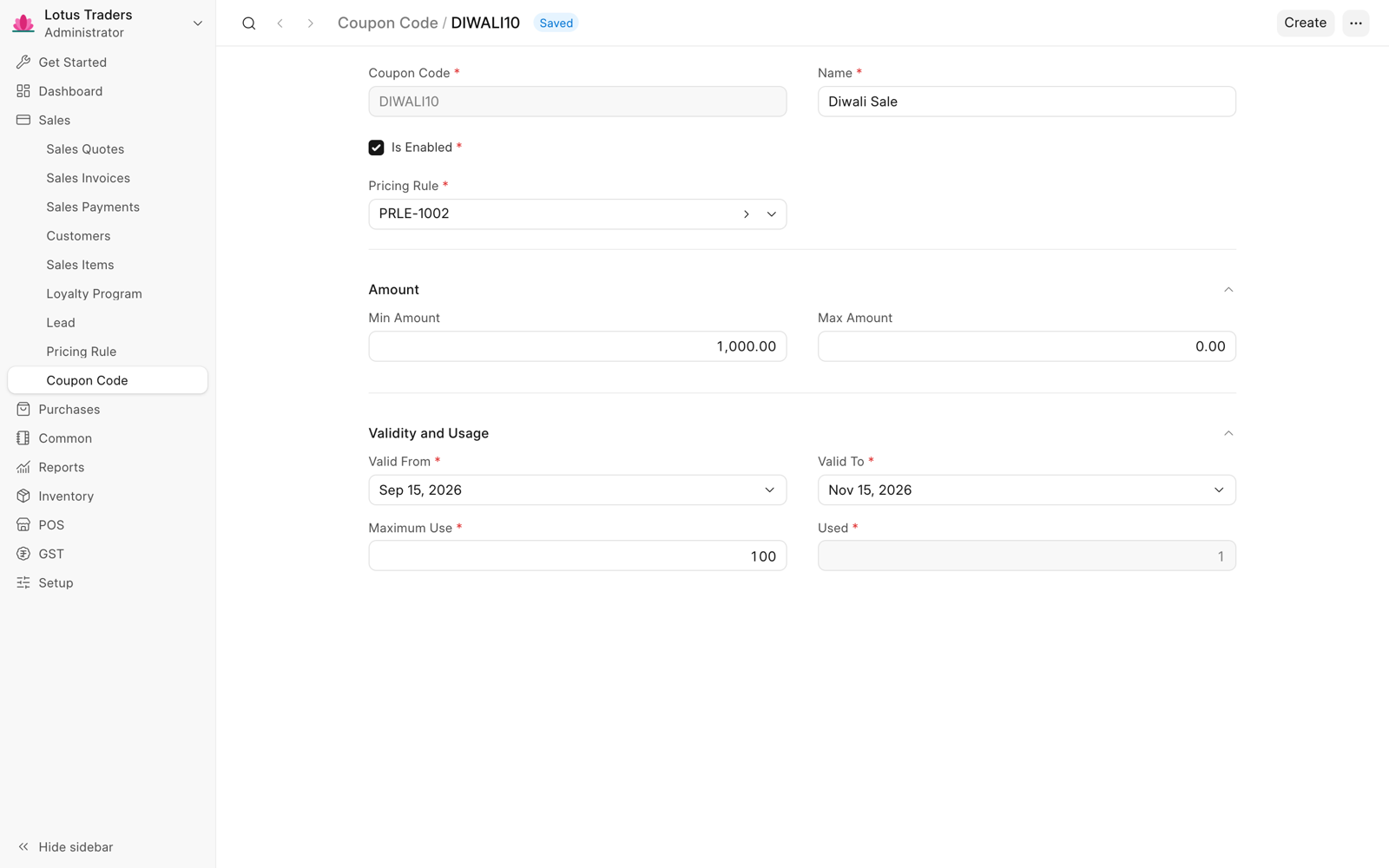Go forward with the right arrow
The width and height of the screenshot is (1389, 868).
[310, 23]
